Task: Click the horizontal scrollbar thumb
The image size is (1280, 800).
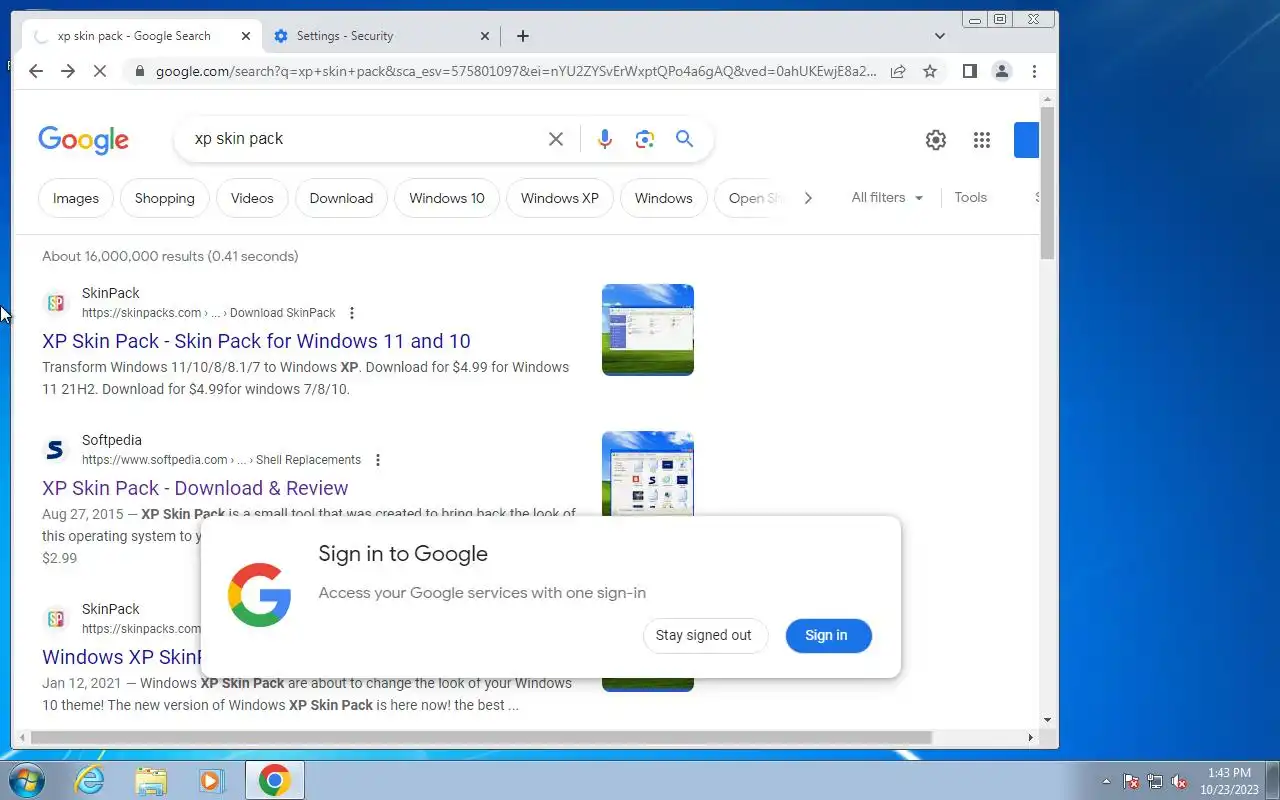Action: pyautogui.click(x=481, y=738)
